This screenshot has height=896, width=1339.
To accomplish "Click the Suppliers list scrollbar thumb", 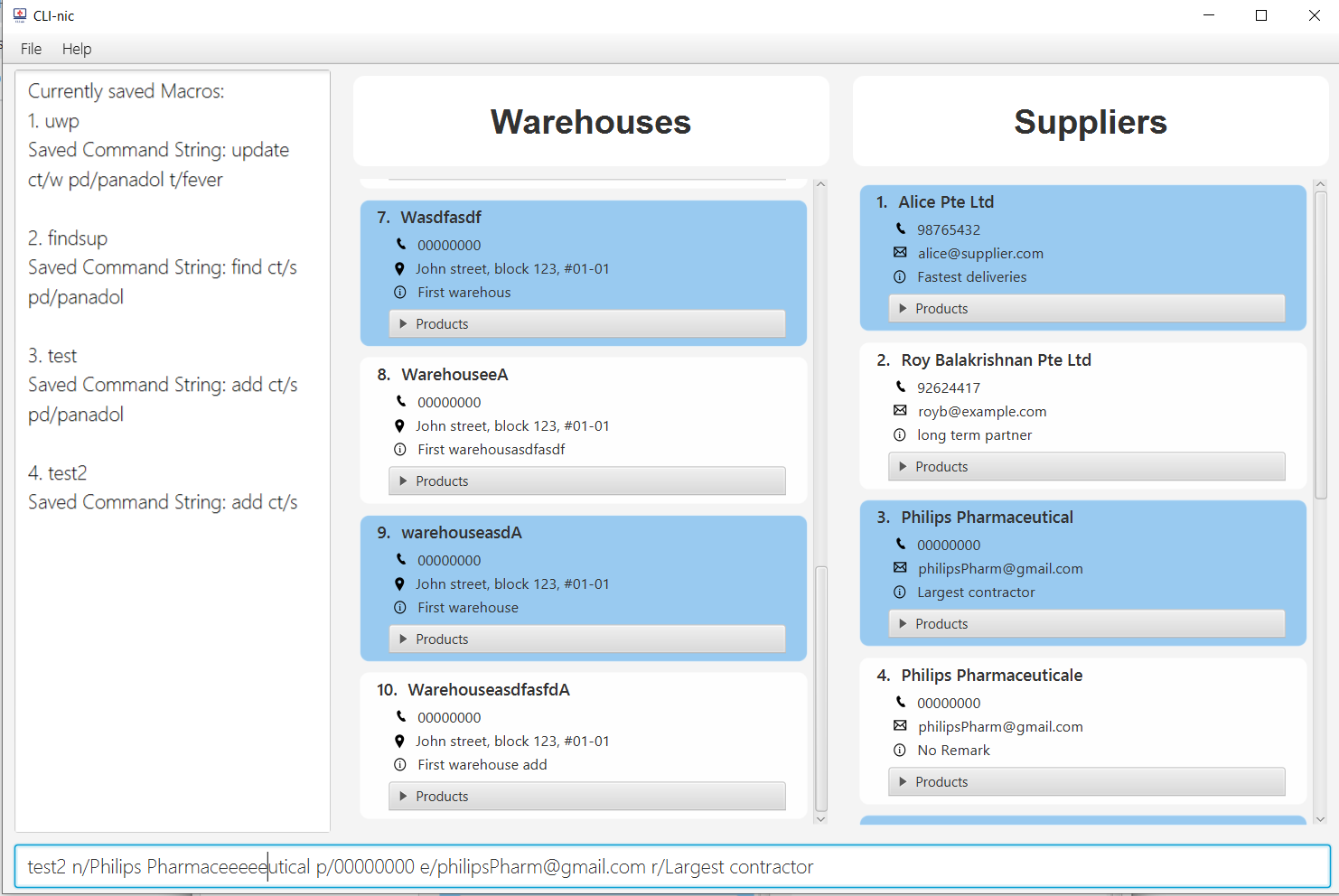I will click(x=1320, y=345).
